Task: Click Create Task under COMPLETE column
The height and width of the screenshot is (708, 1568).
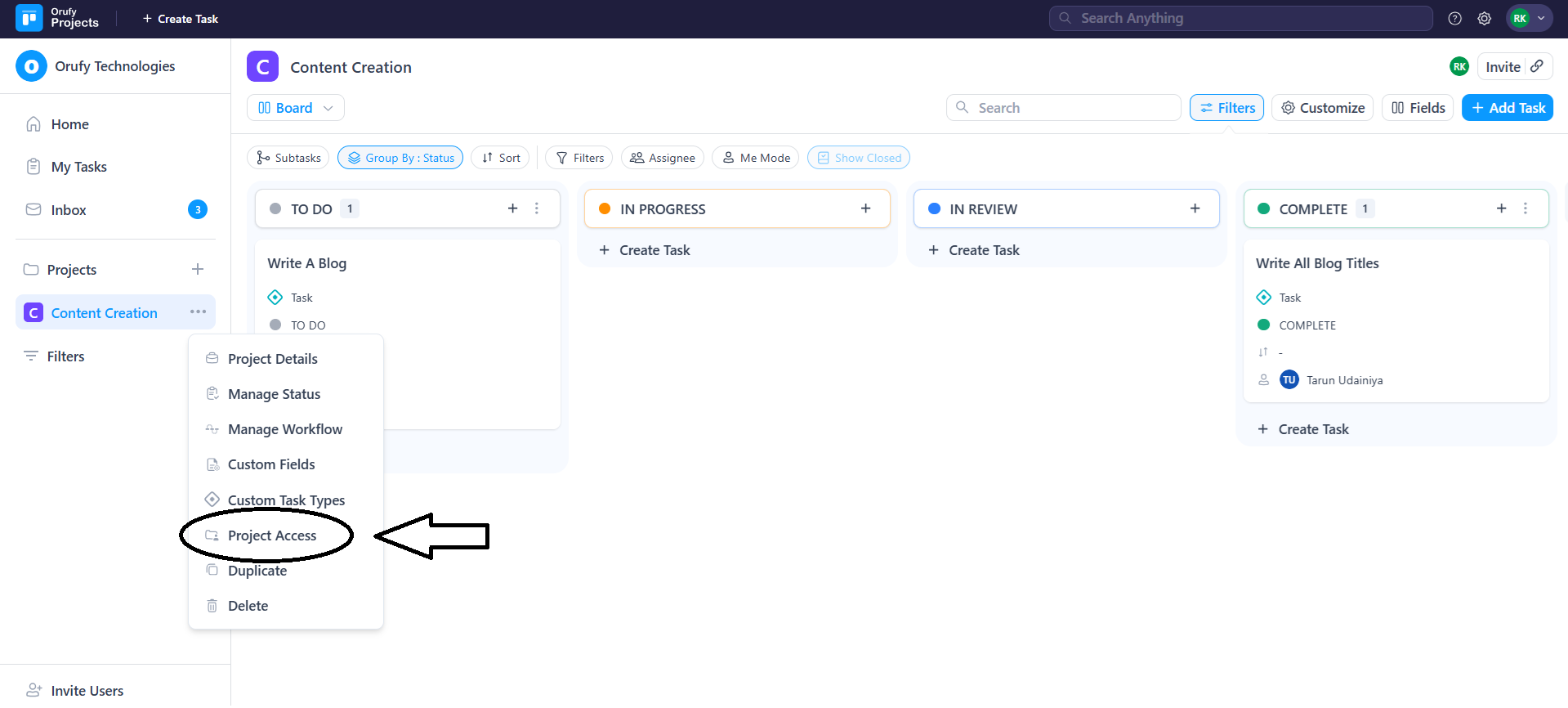Action: 1303,429
